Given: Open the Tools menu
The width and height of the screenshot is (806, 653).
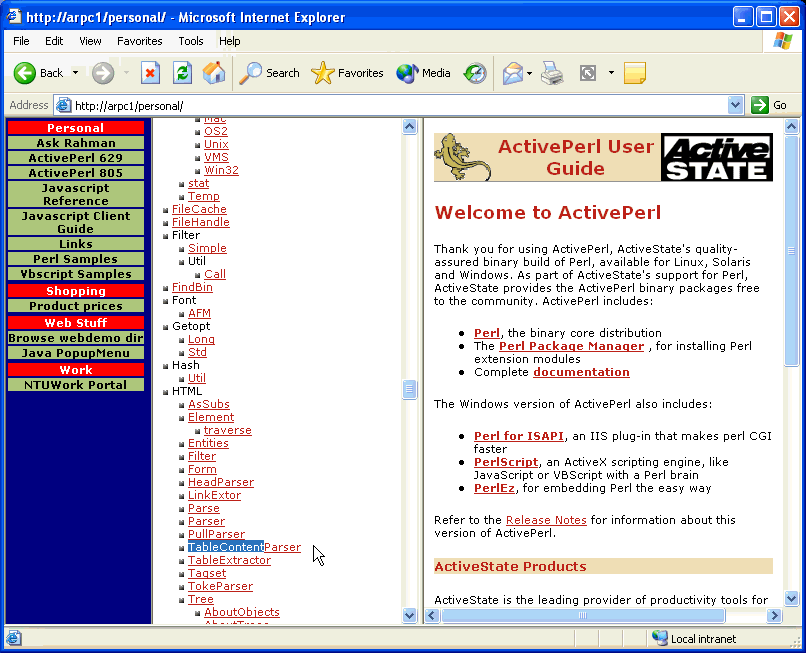Looking at the screenshot, I should [x=191, y=41].
